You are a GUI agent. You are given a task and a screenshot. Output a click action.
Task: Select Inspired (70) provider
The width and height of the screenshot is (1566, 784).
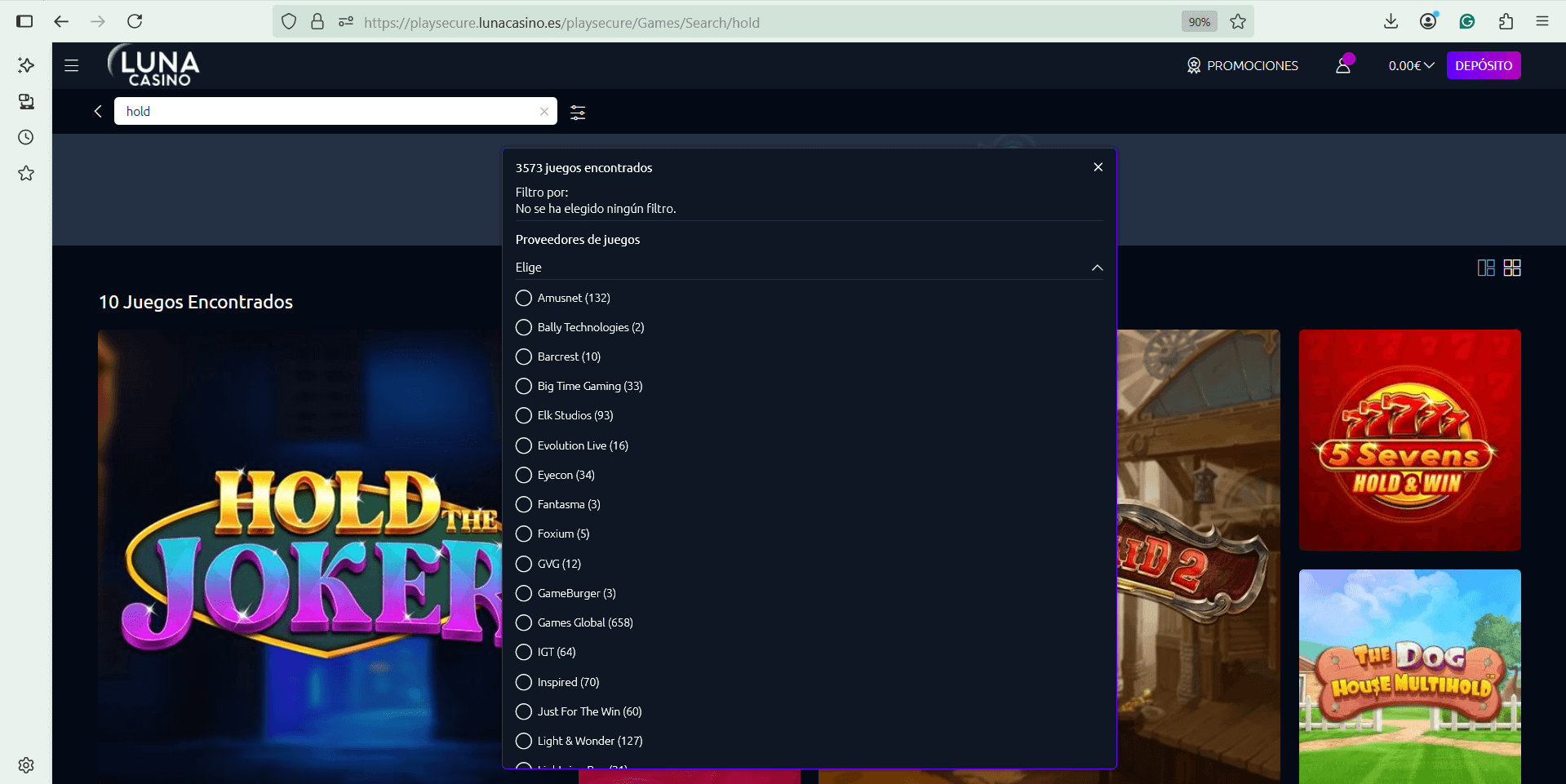tap(557, 682)
